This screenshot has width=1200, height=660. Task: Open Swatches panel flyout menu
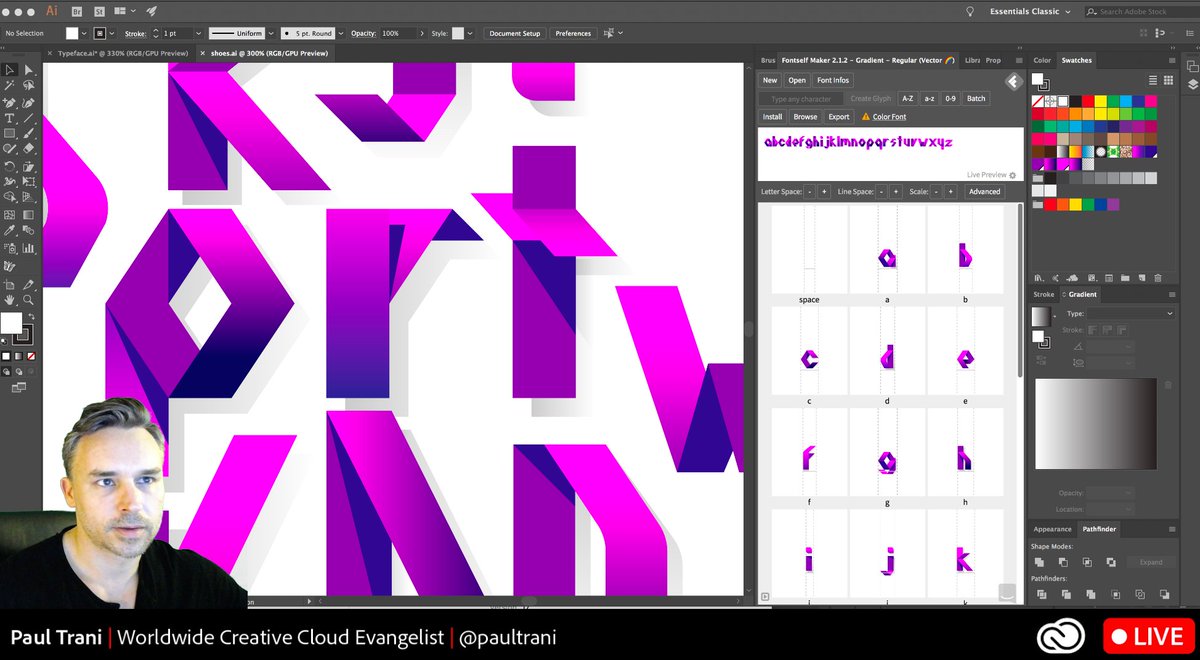(x=1171, y=60)
